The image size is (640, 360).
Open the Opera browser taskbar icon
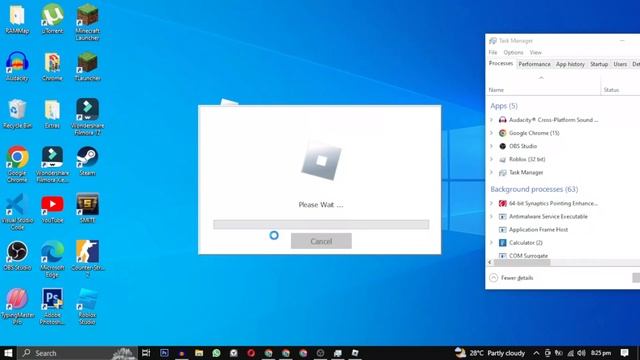251,353
